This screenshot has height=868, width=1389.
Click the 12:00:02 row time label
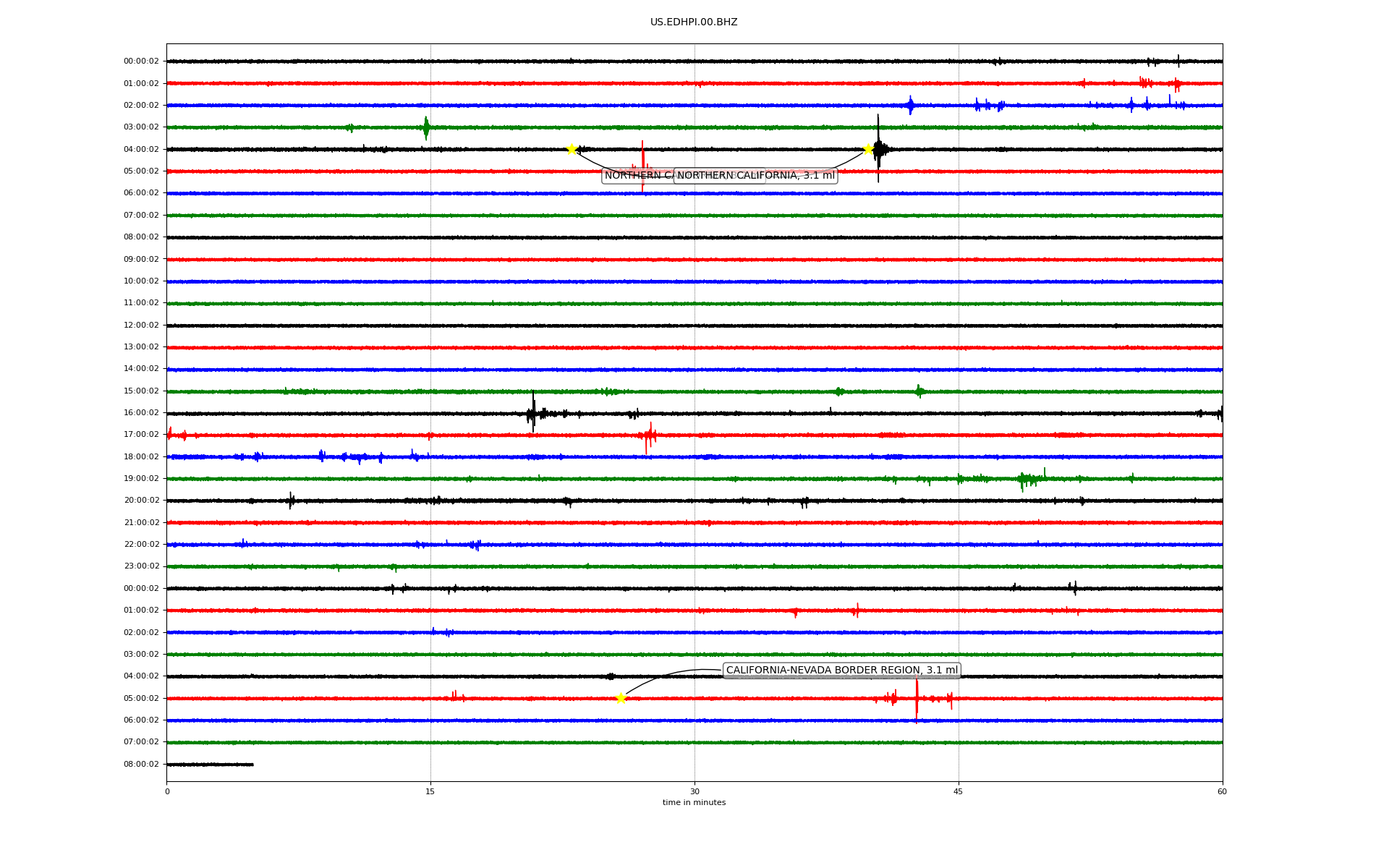click(x=141, y=325)
